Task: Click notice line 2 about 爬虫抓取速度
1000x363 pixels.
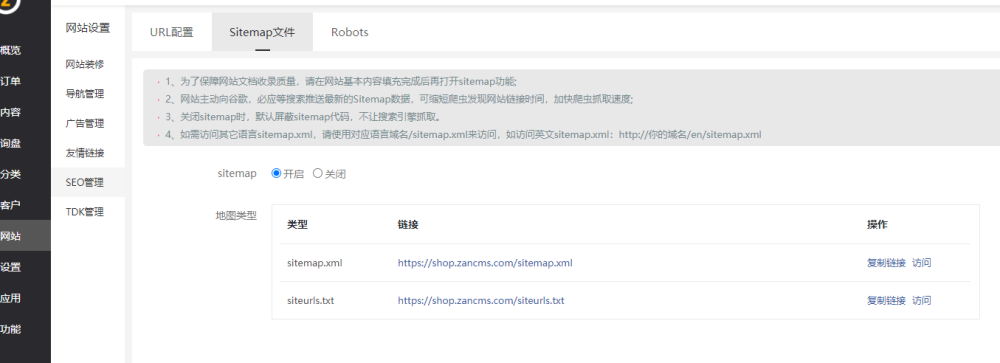Action: pos(399,100)
